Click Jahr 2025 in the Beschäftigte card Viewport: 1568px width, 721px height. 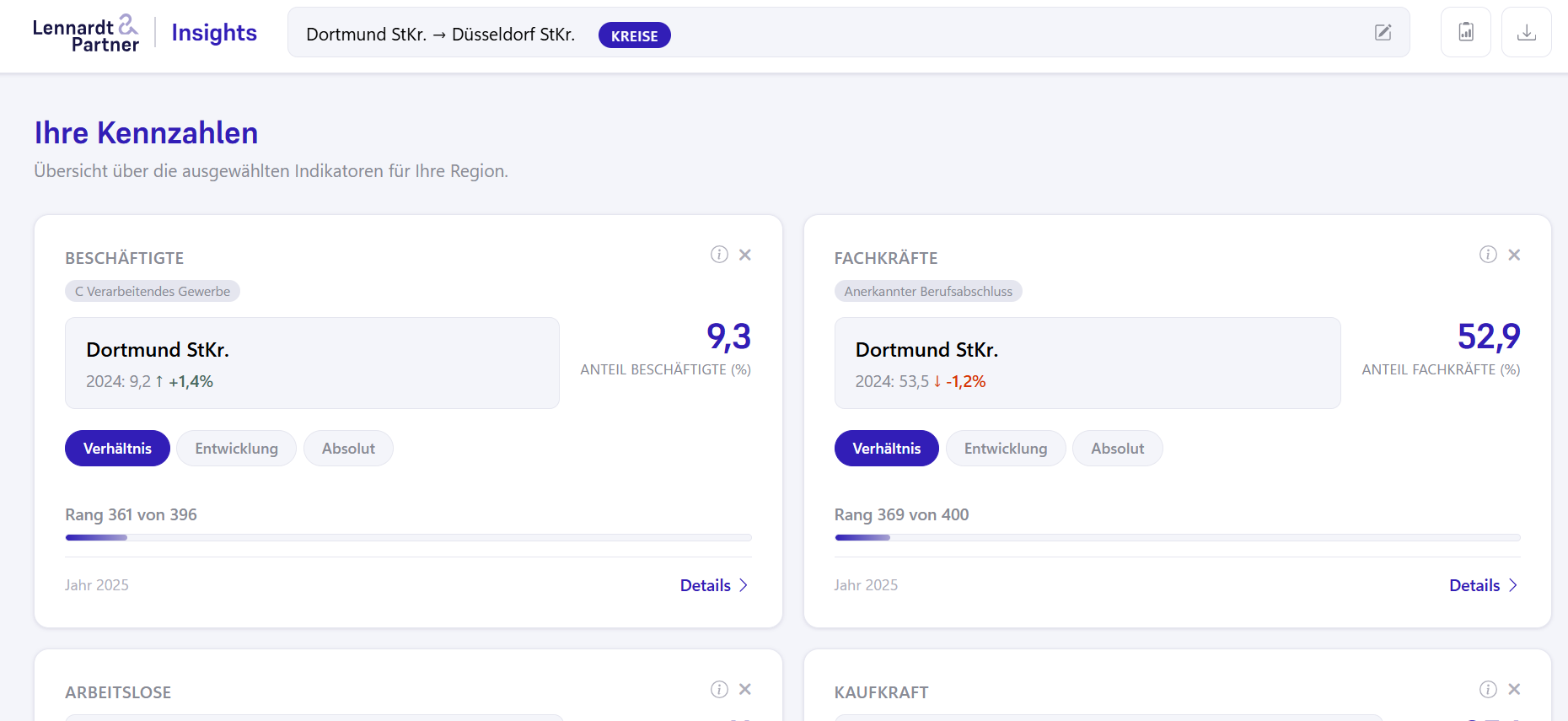click(97, 585)
